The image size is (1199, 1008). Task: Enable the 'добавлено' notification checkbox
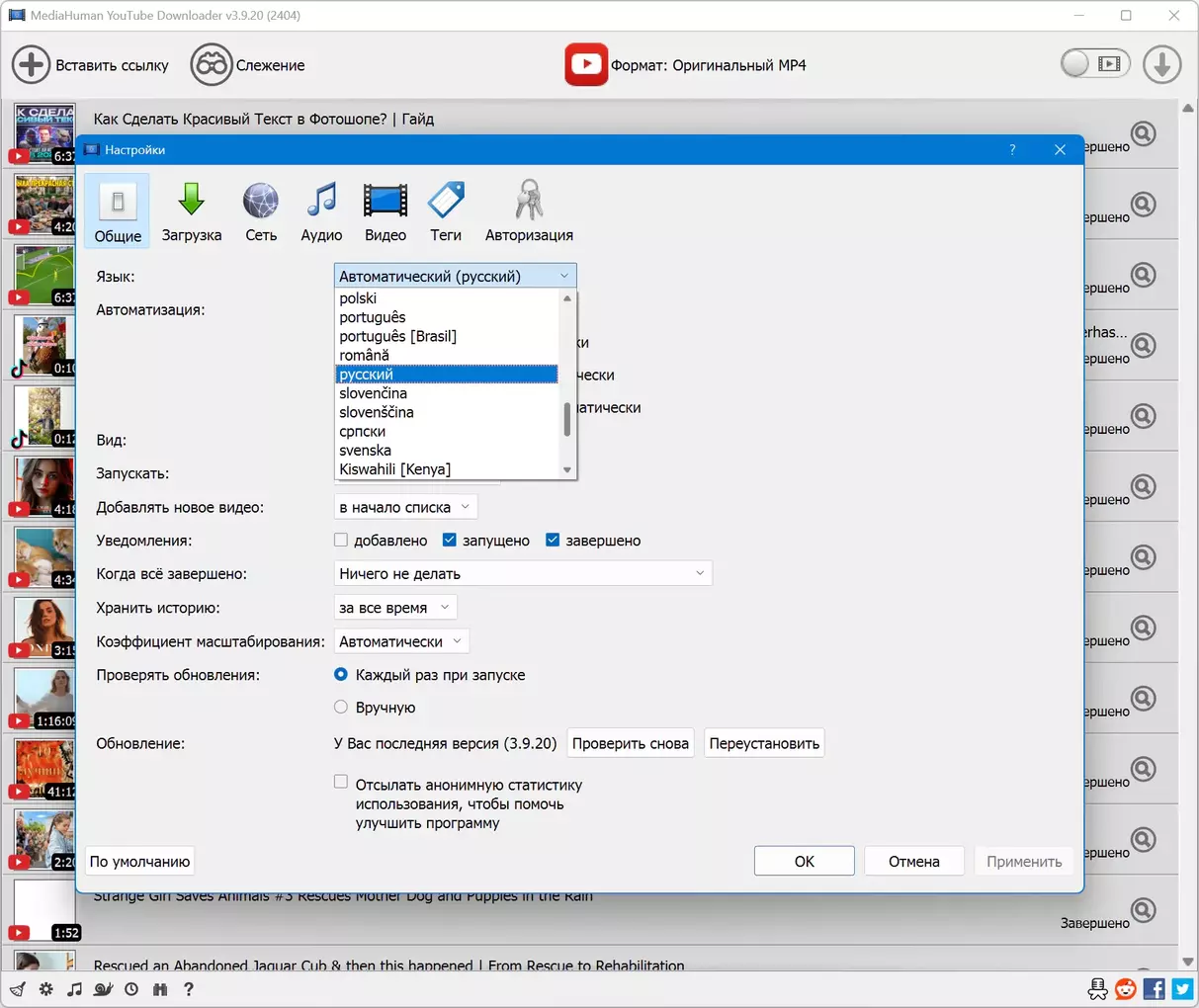pyautogui.click(x=341, y=541)
